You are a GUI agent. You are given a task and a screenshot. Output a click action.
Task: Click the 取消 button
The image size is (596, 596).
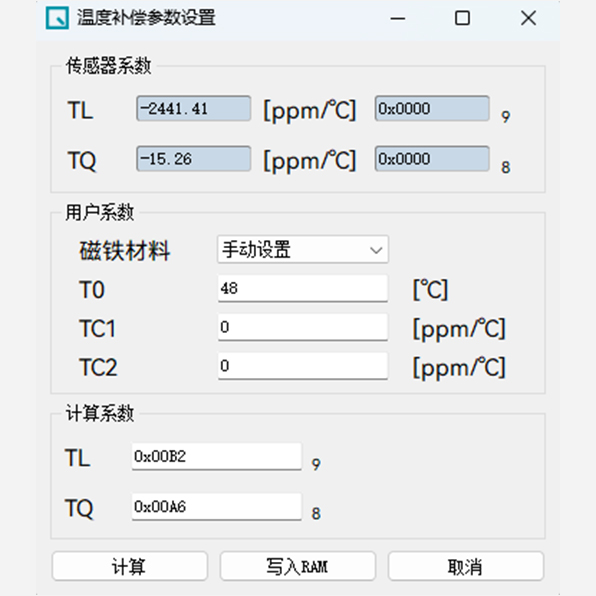pyautogui.click(x=466, y=566)
